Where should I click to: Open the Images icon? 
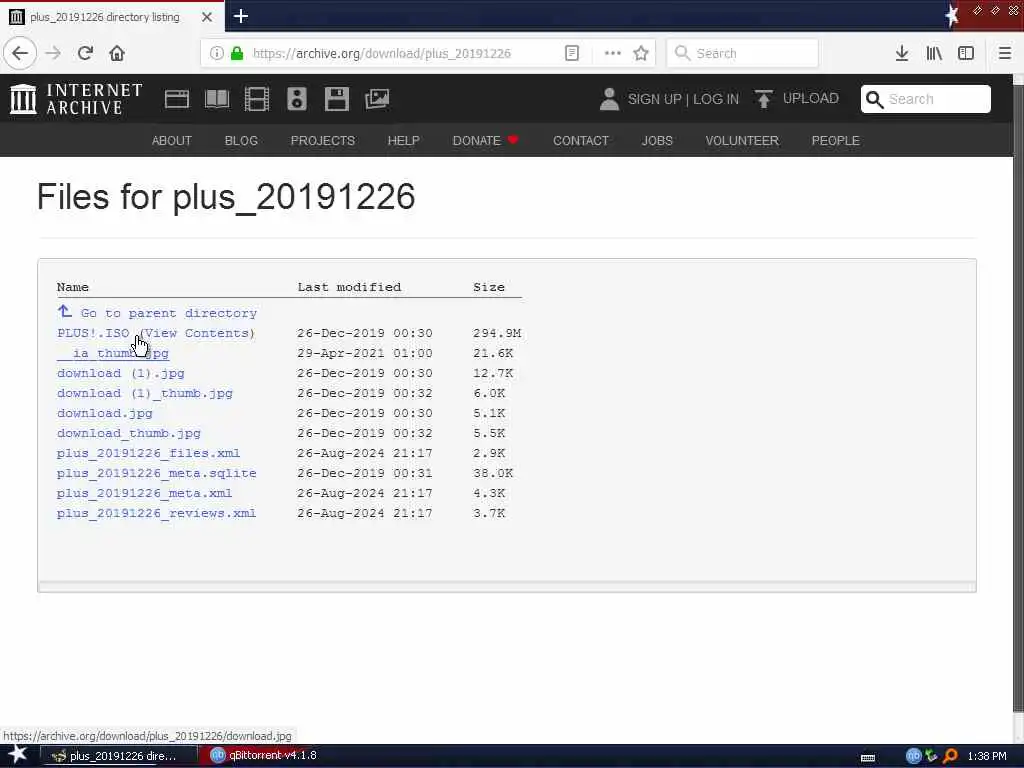tap(377, 99)
